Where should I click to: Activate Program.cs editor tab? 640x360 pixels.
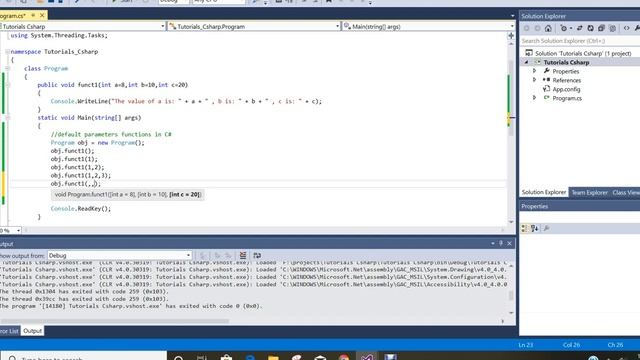13,16
